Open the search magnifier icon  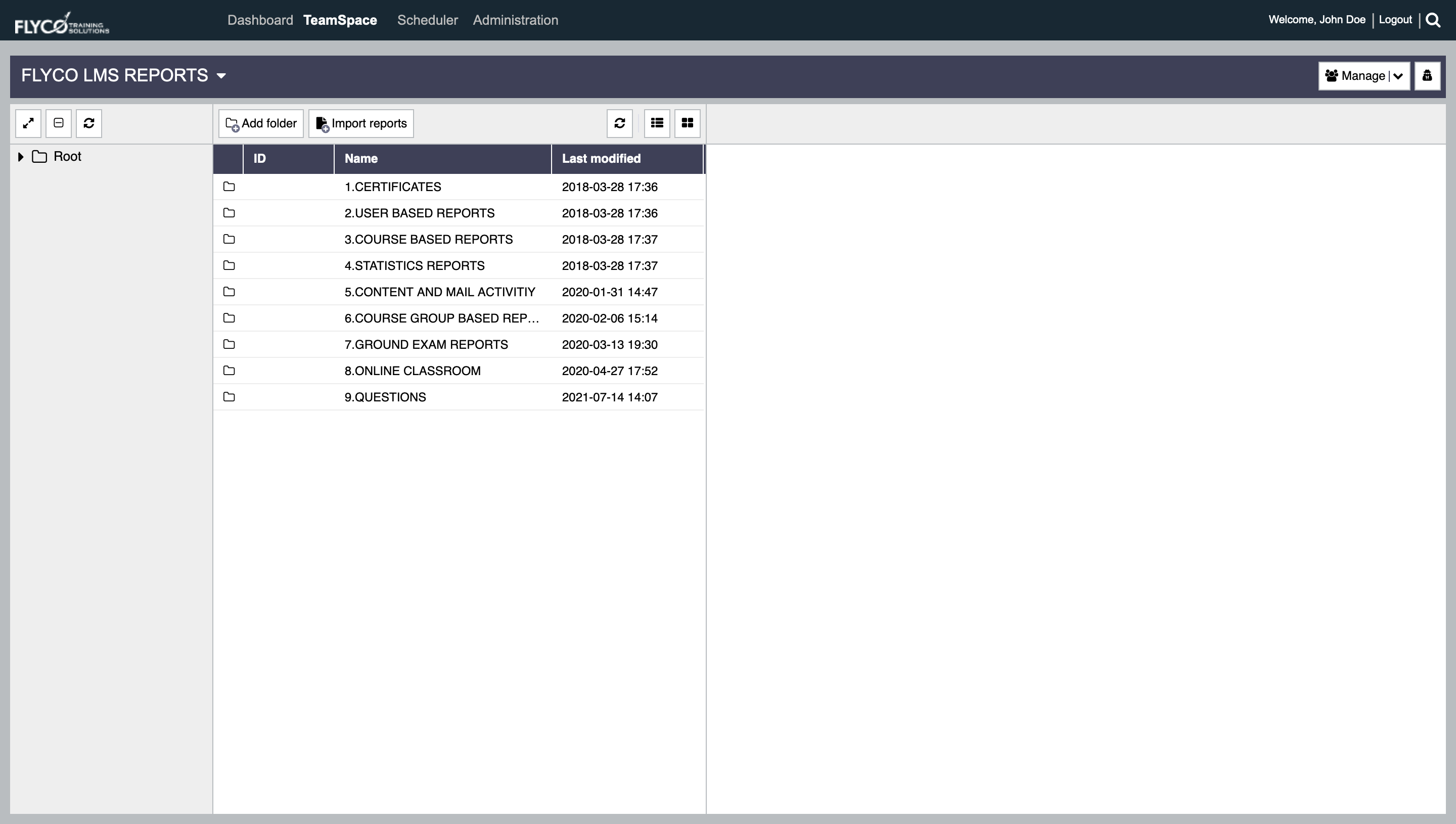click(x=1433, y=20)
